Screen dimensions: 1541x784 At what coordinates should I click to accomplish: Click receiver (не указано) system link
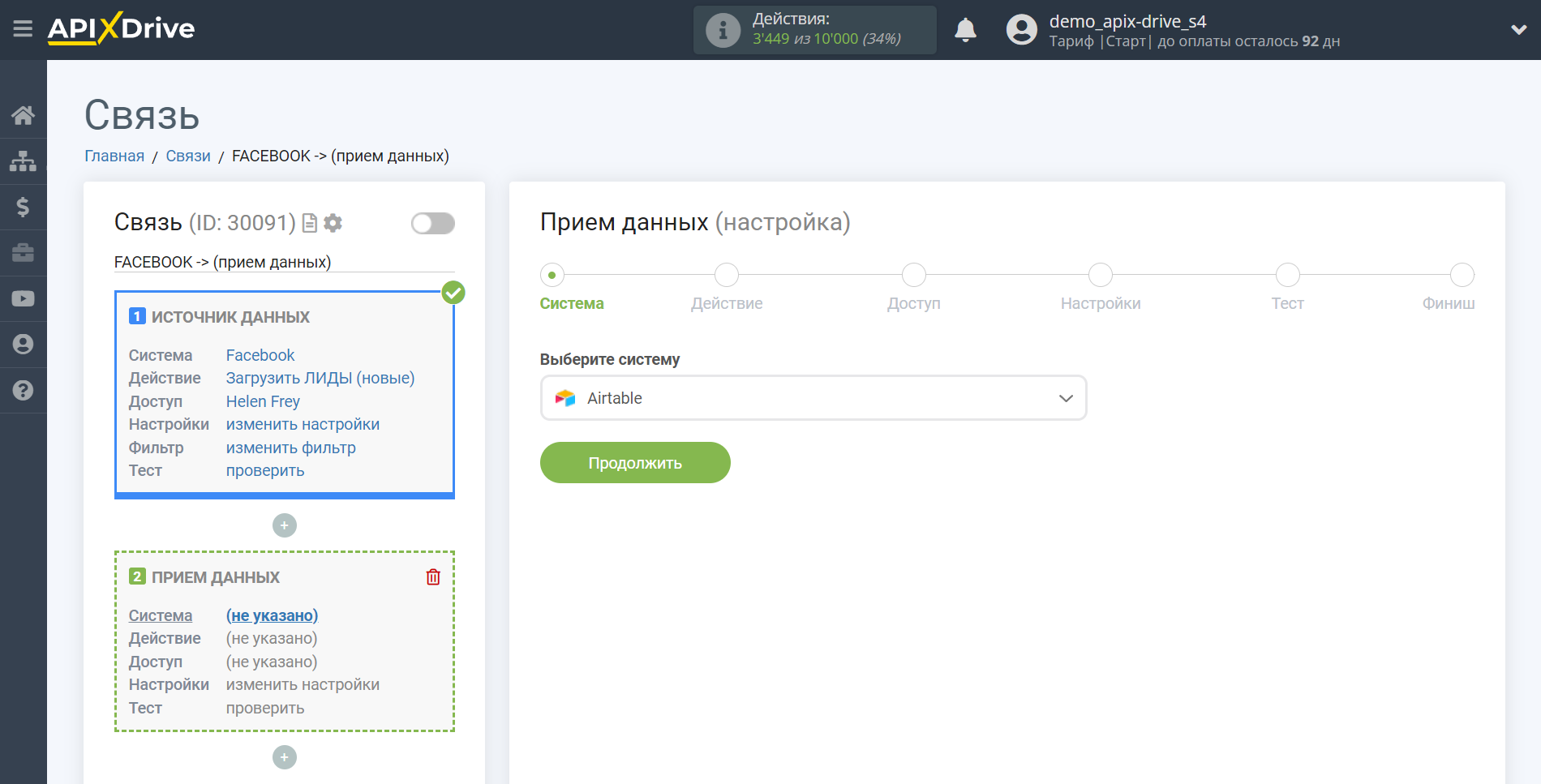click(272, 615)
